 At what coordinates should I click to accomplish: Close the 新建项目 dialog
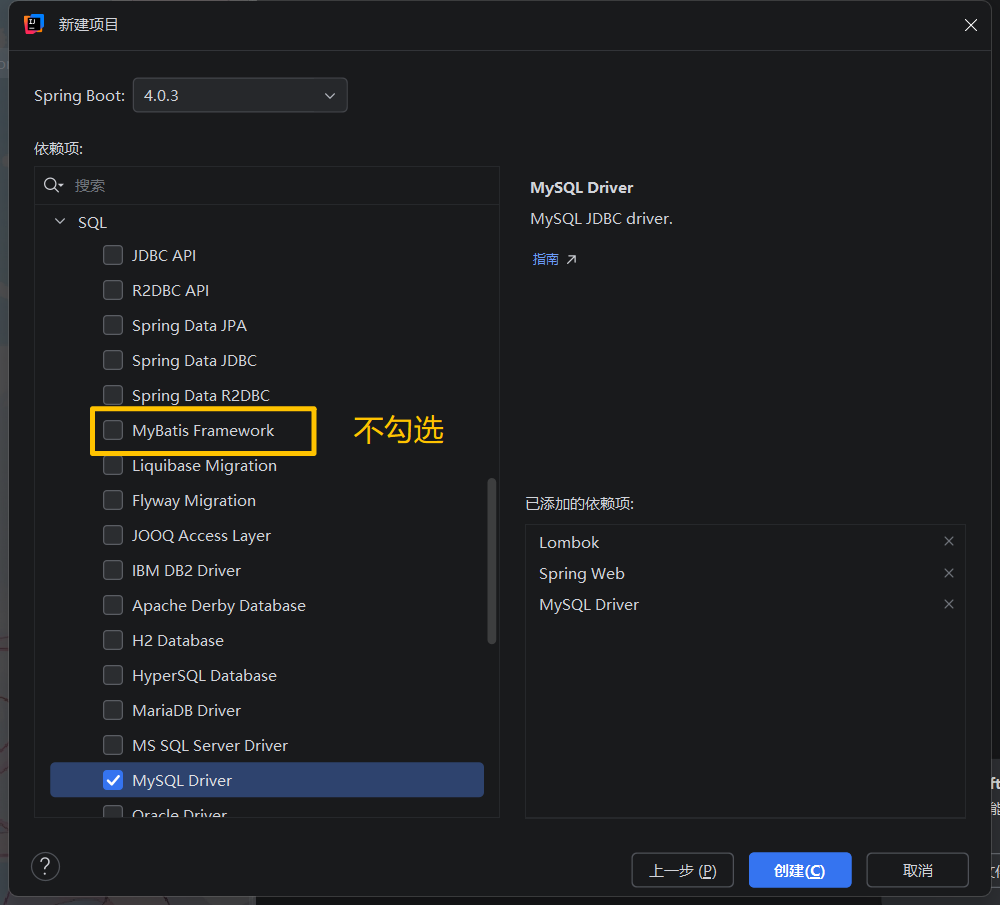coord(971,25)
